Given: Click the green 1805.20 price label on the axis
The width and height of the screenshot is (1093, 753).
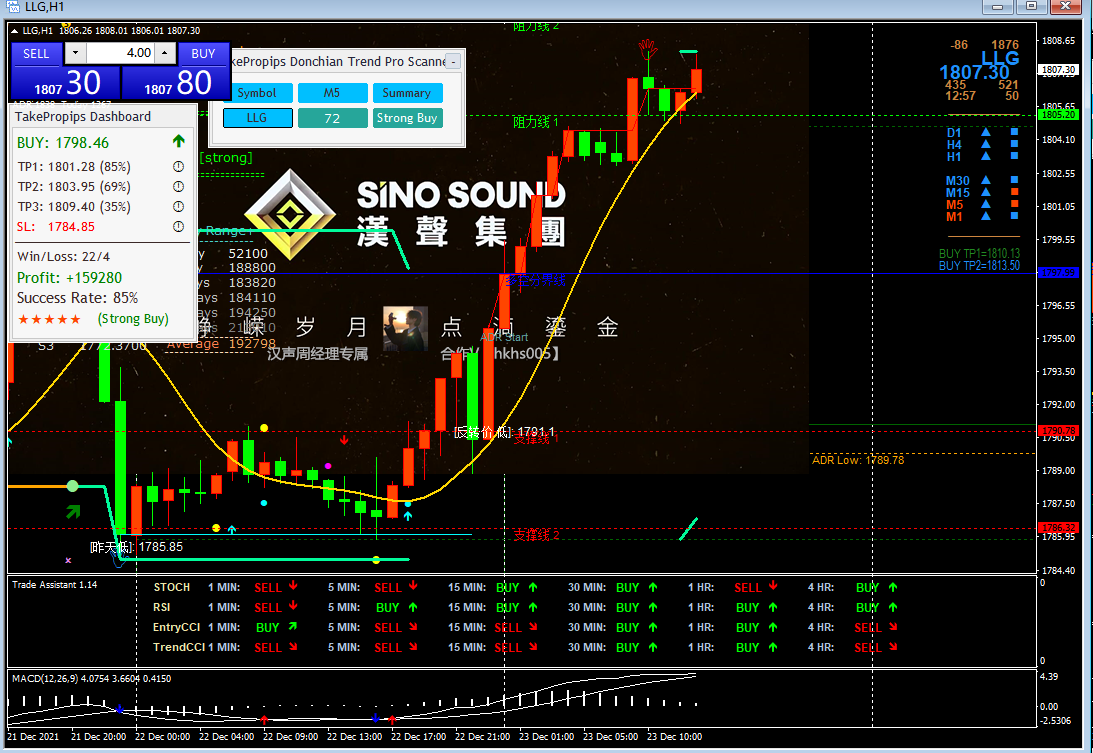Looking at the screenshot, I should point(1058,114).
